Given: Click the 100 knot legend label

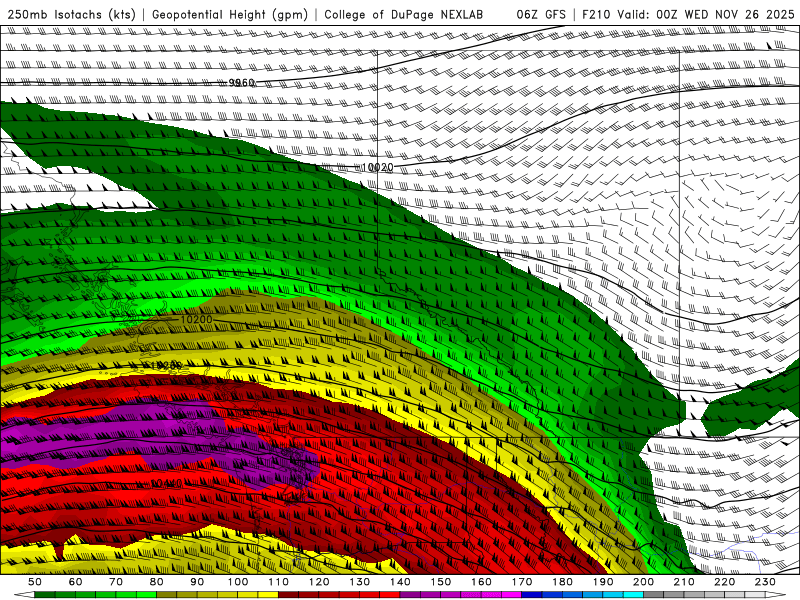Looking at the screenshot, I should click(x=238, y=582).
